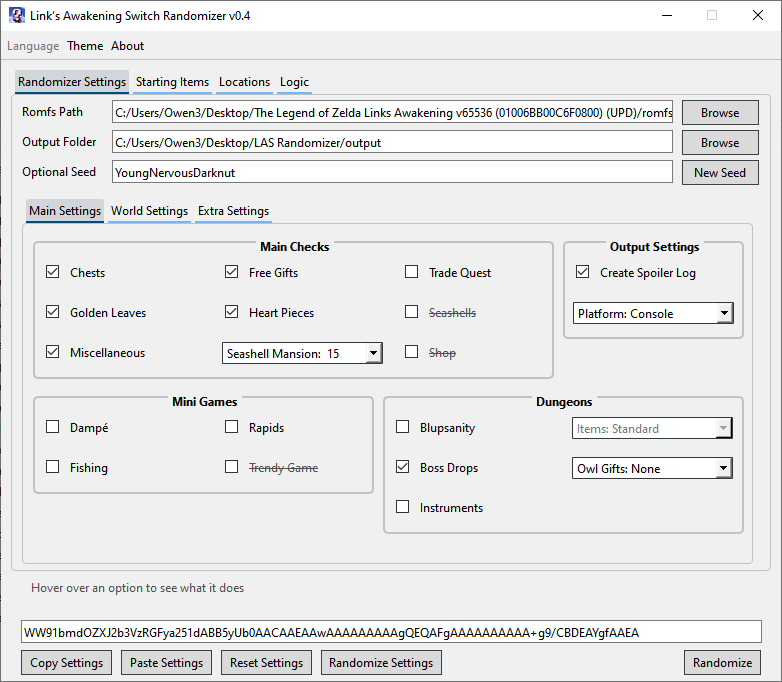Click the Output Folder input field
The height and width of the screenshot is (682, 782).
click(x=392, y=143)
